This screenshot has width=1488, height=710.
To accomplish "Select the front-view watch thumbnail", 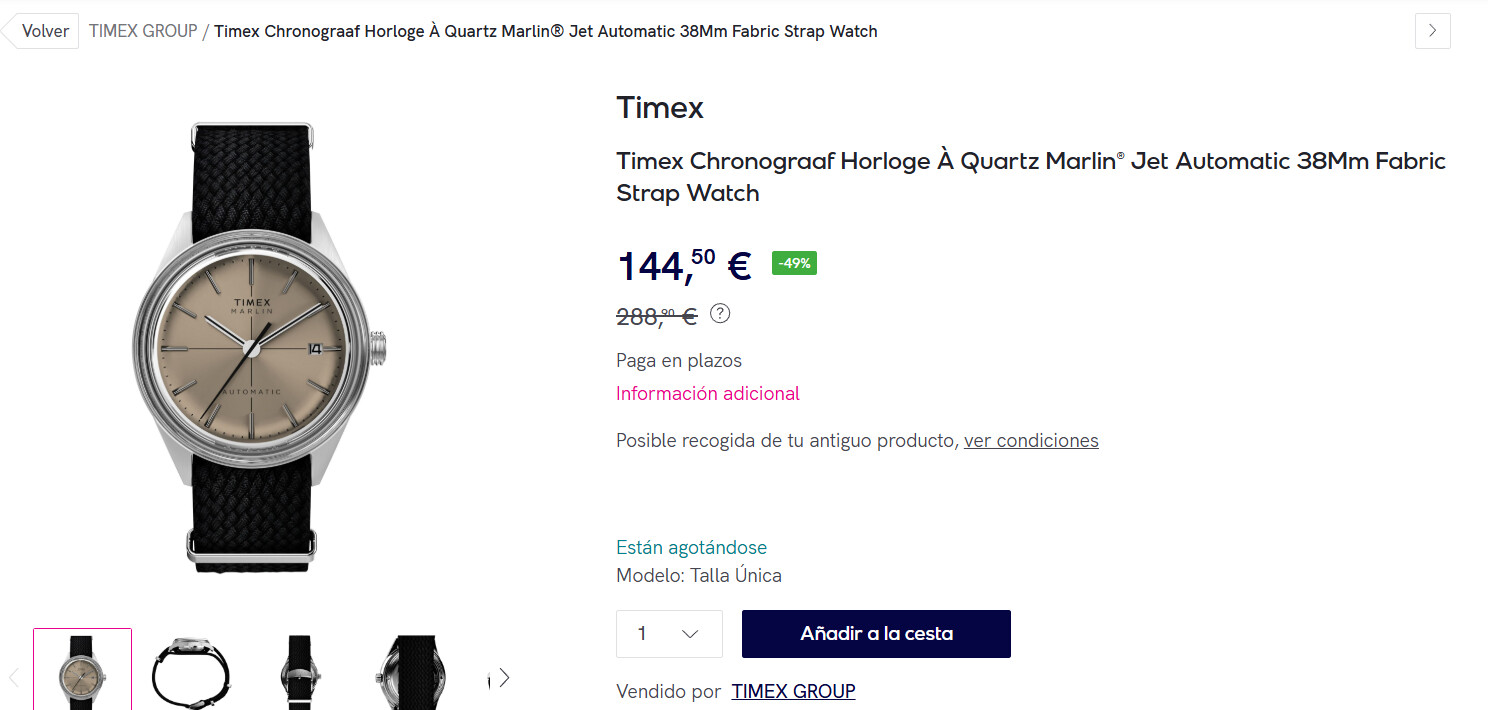I will (x=82, y=669).
